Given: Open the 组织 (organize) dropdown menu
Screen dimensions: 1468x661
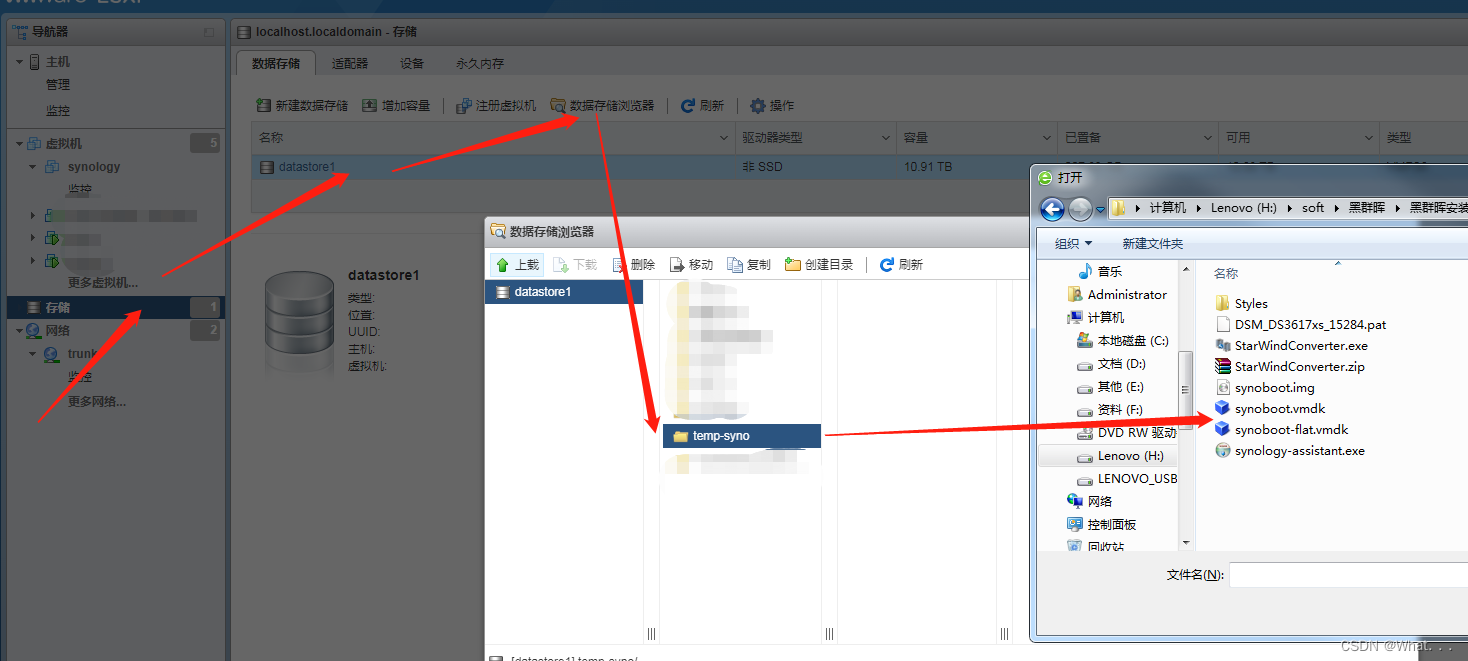Looking at the screenshot, I should click(1073, 244).
